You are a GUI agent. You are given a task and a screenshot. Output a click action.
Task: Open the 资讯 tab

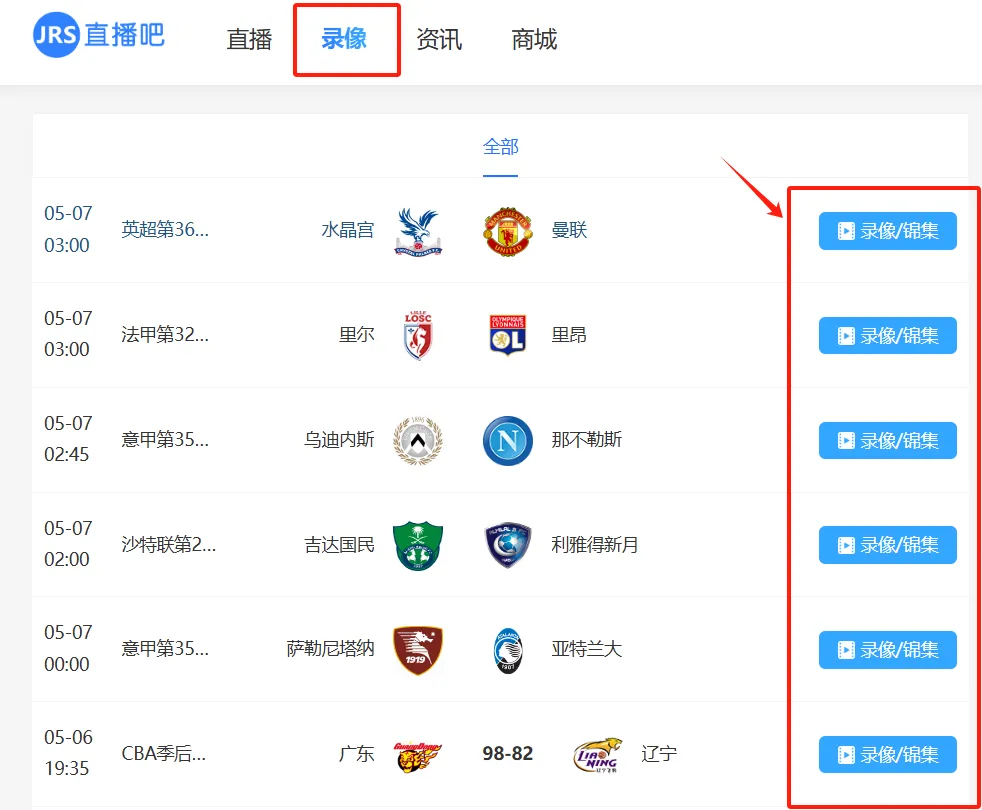439,39
